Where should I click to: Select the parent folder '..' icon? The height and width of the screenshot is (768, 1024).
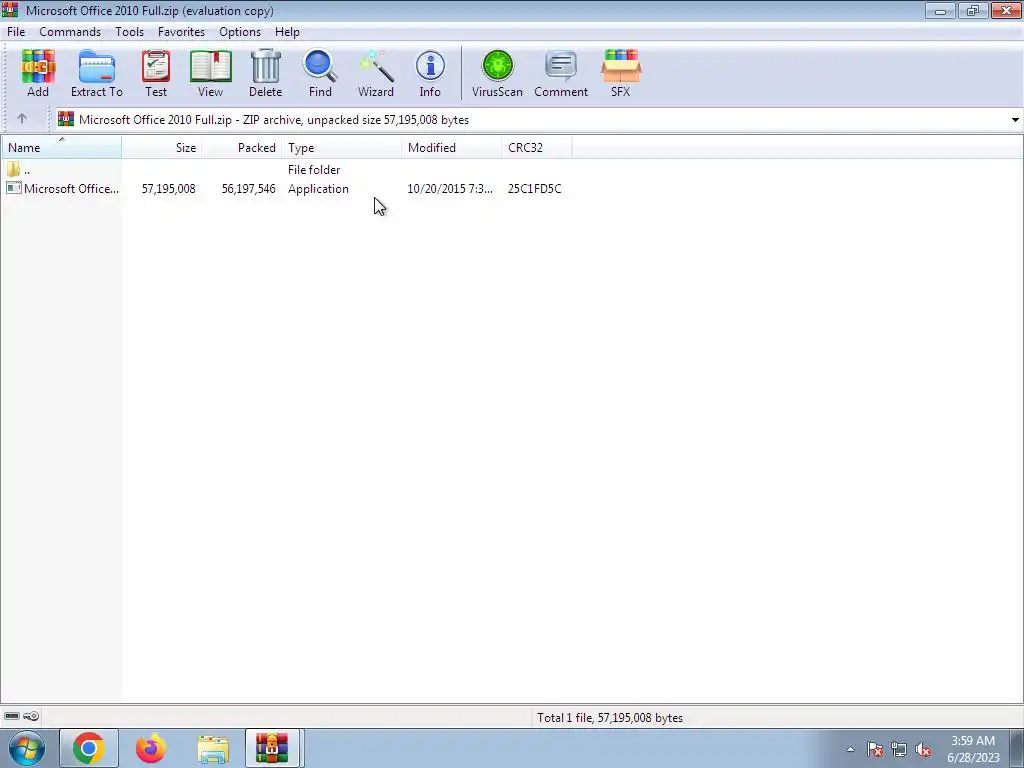click(x=13, y=170)
